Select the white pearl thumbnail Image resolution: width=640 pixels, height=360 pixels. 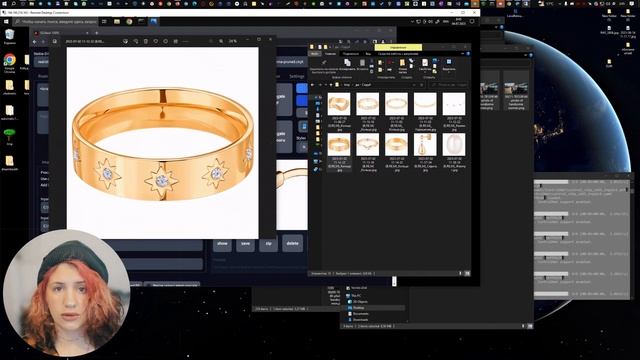tap(454, 144)
